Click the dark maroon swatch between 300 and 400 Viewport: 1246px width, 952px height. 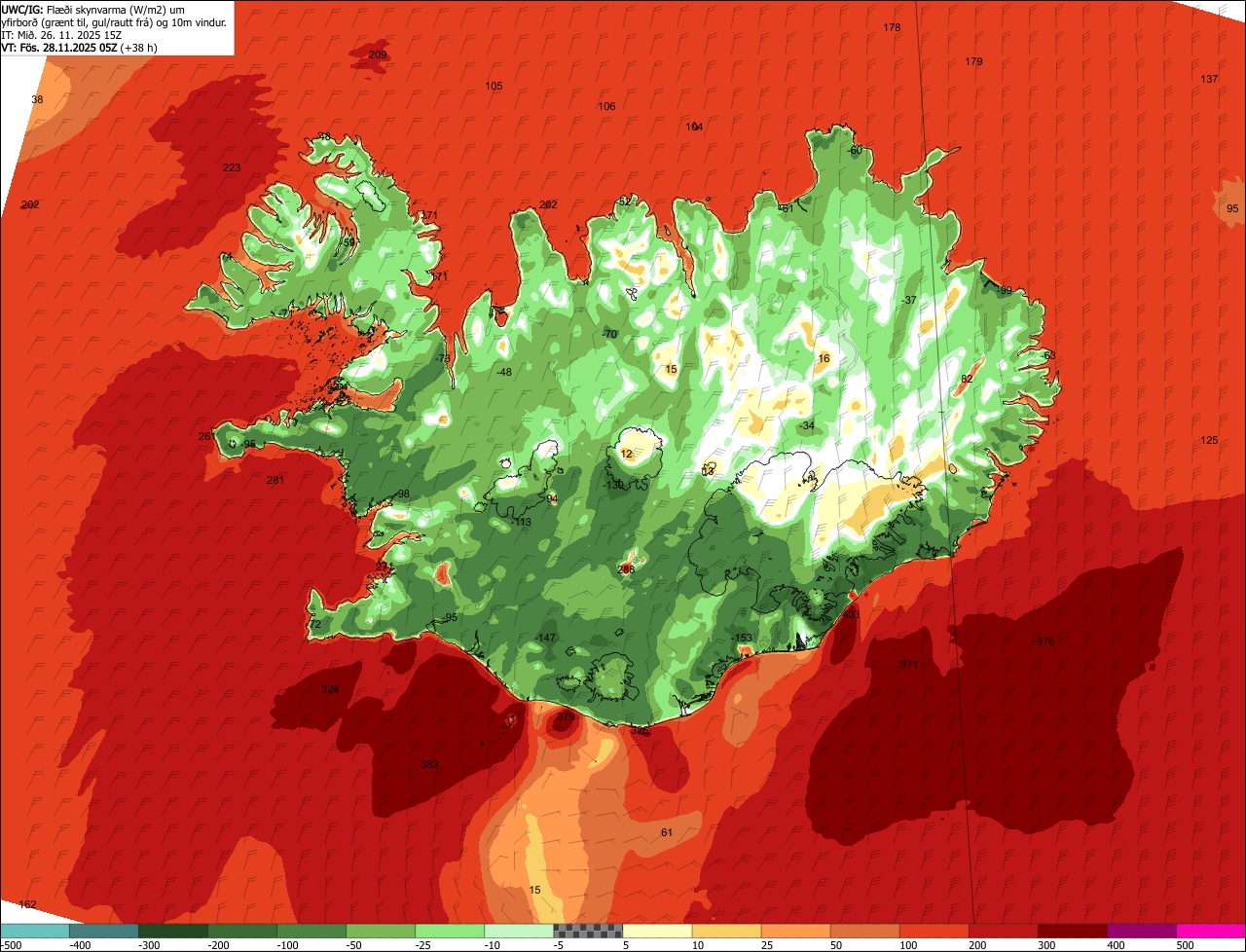(x=1073, y=931)
